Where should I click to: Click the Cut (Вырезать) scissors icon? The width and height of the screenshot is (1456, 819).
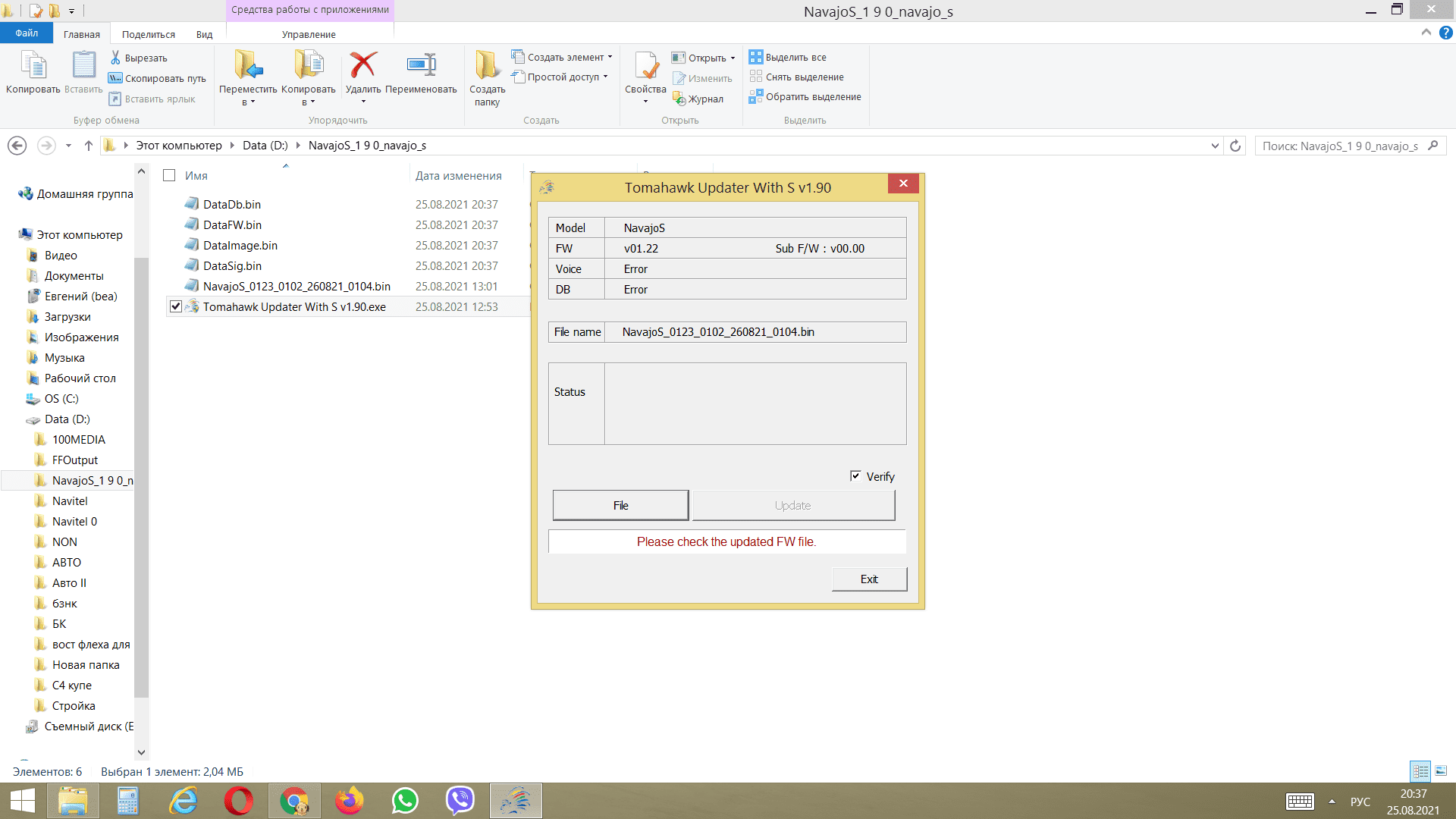116,58
